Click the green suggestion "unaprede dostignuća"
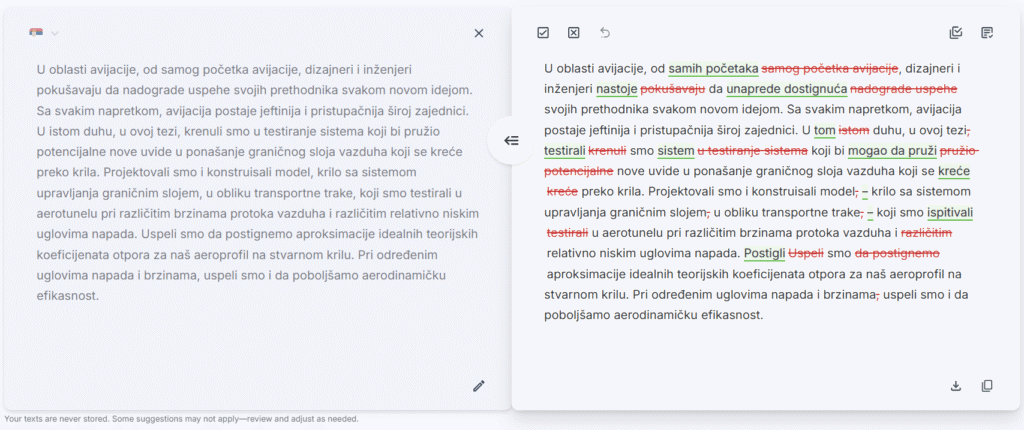The width and height of the screenshot is (1024, 430). tap(787, 90)
